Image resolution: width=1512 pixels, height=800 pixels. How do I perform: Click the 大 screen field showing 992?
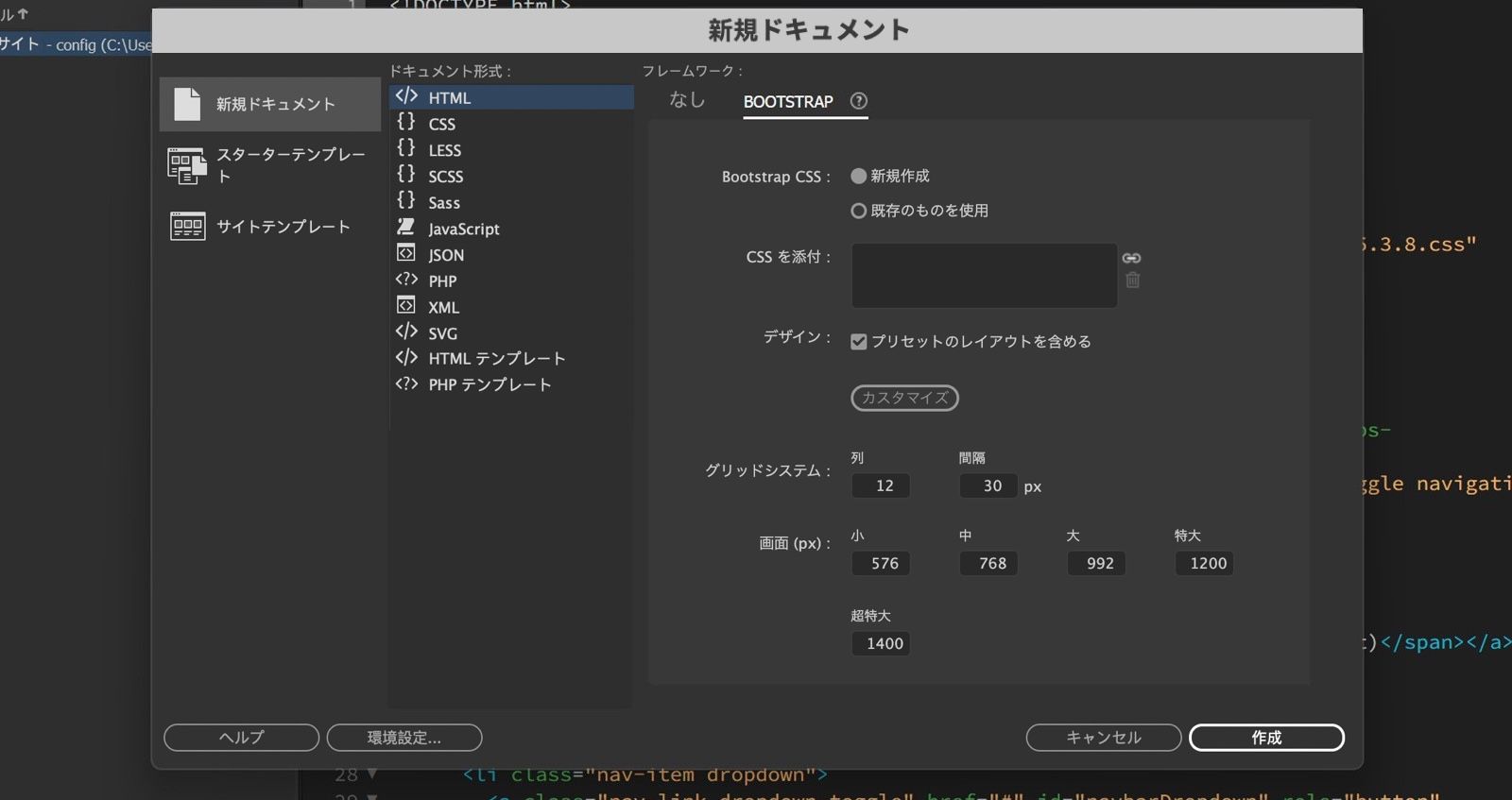pyautogui.click(x=1095, y=563)
